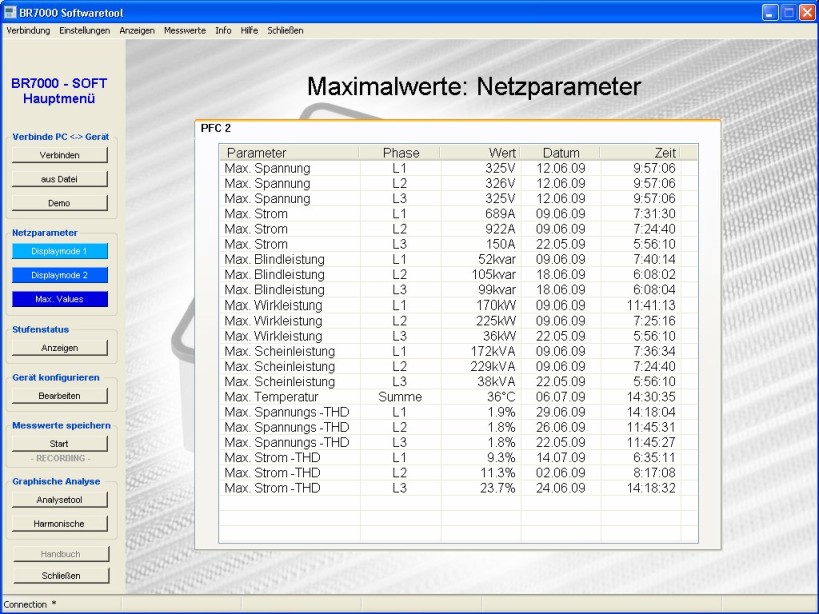Image resolution: width=819 pixels, height=614 pixels.
Task: Open the Einstellungen menu
Action: pyautogui.click(x=85, y=30)
